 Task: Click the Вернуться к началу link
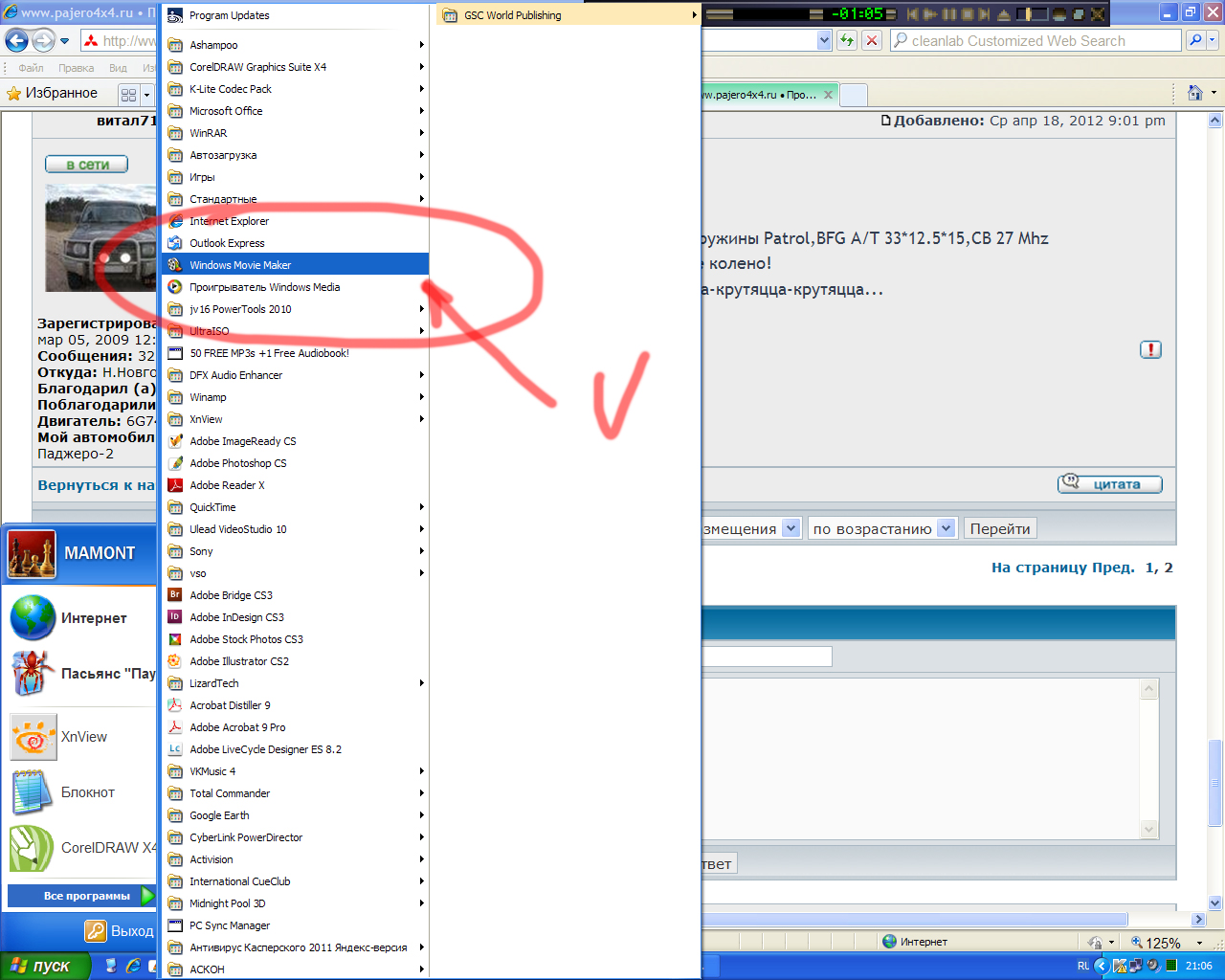click(96, 485)
